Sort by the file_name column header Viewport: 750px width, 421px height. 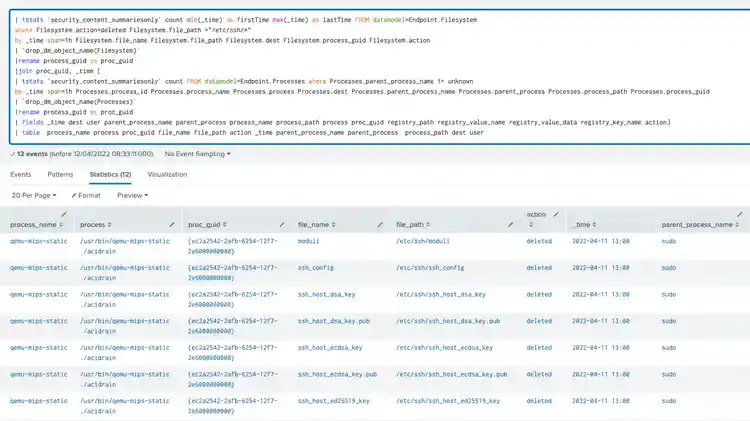coord(314,225)
